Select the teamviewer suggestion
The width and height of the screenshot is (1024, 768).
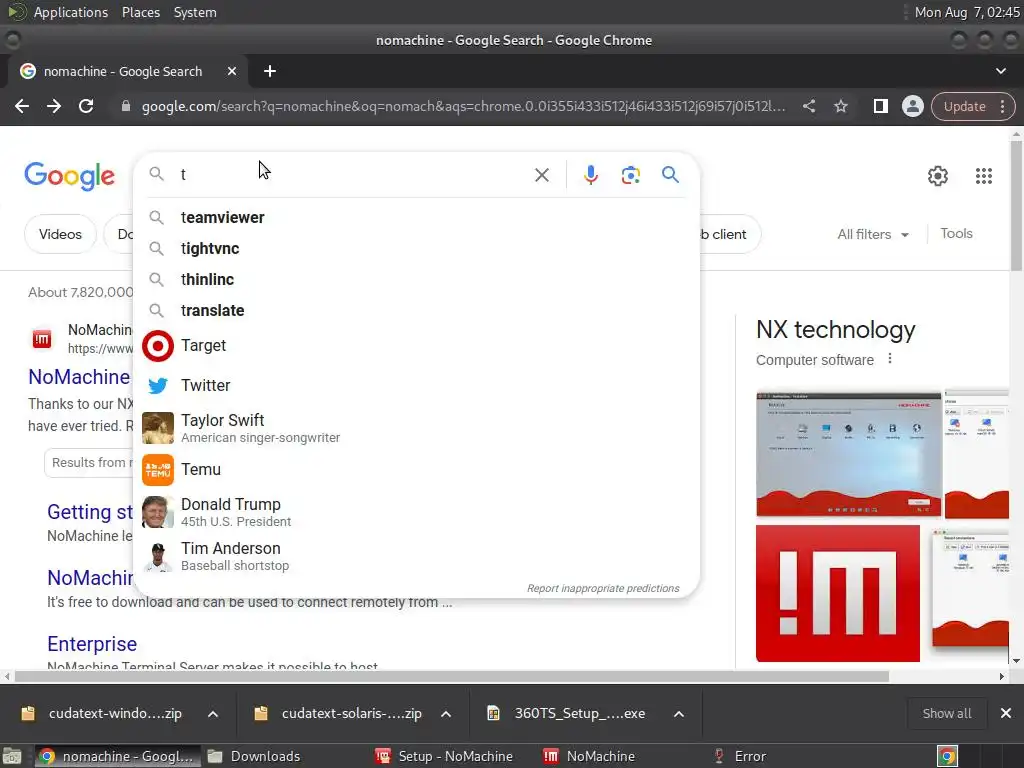417,217
